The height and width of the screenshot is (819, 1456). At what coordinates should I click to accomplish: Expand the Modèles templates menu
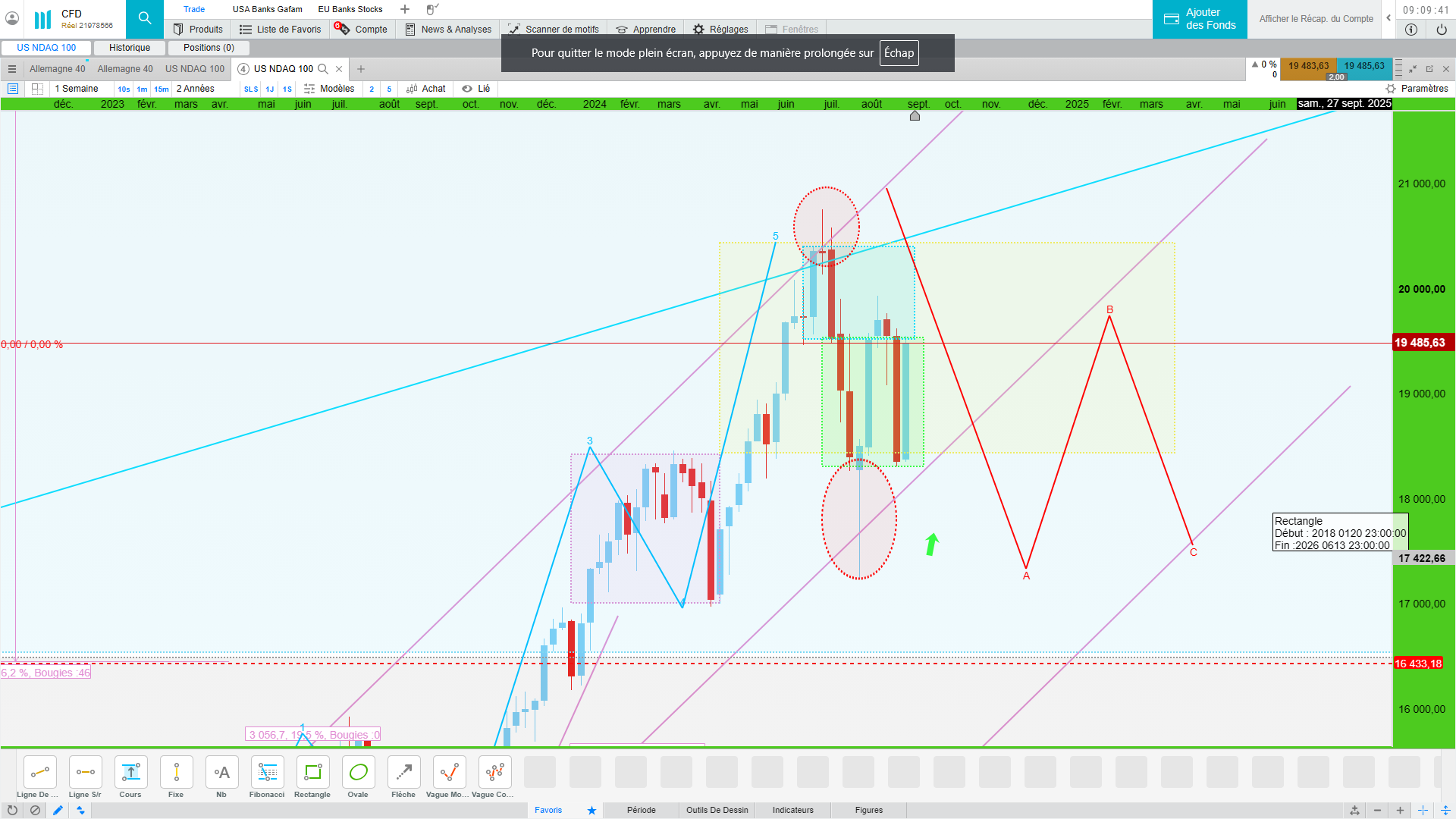[x=330, y=89]
